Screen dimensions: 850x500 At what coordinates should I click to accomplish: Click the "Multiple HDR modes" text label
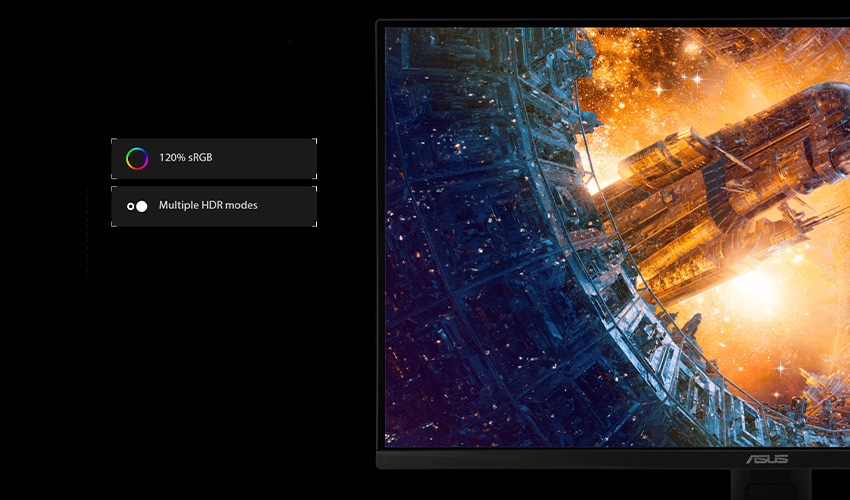(x=208, y=205)
